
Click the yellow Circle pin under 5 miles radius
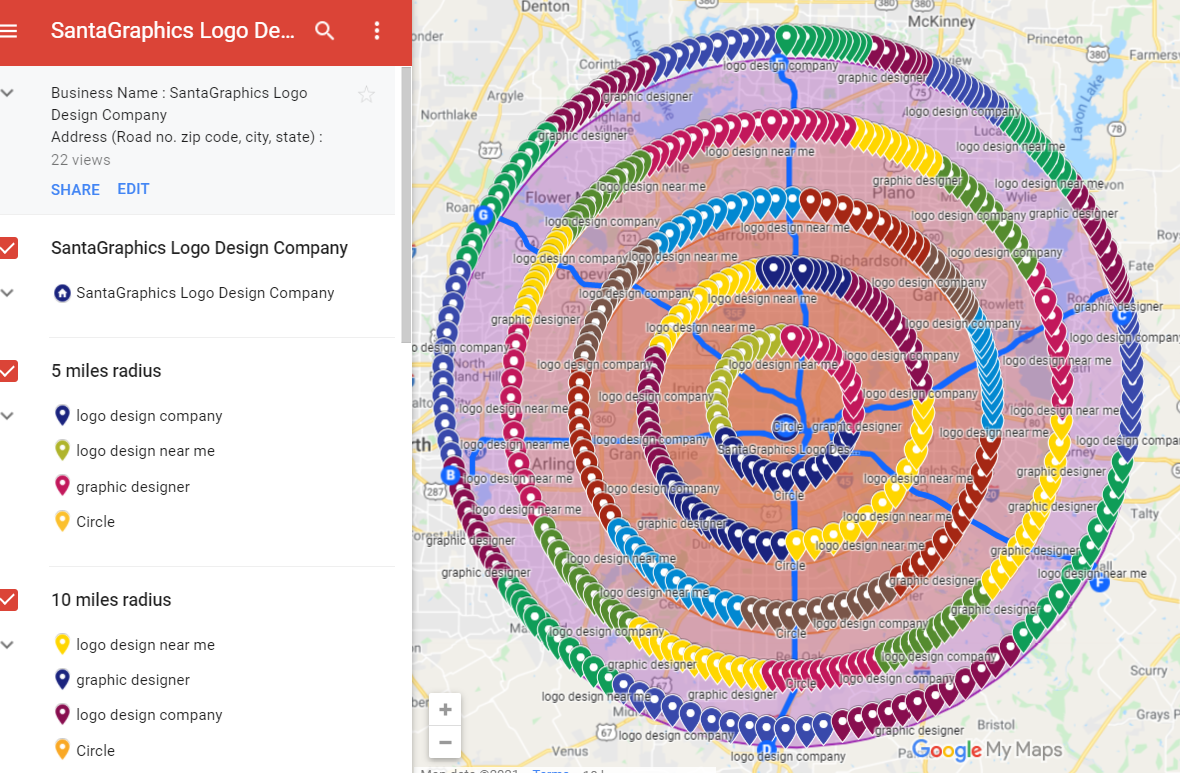coord(62,521)
